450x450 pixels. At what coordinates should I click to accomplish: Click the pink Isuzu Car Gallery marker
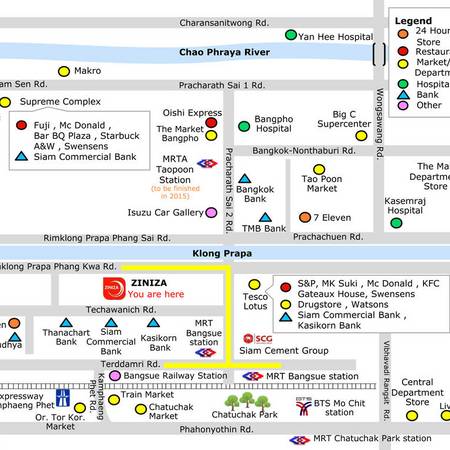click(x=211, y=212)
